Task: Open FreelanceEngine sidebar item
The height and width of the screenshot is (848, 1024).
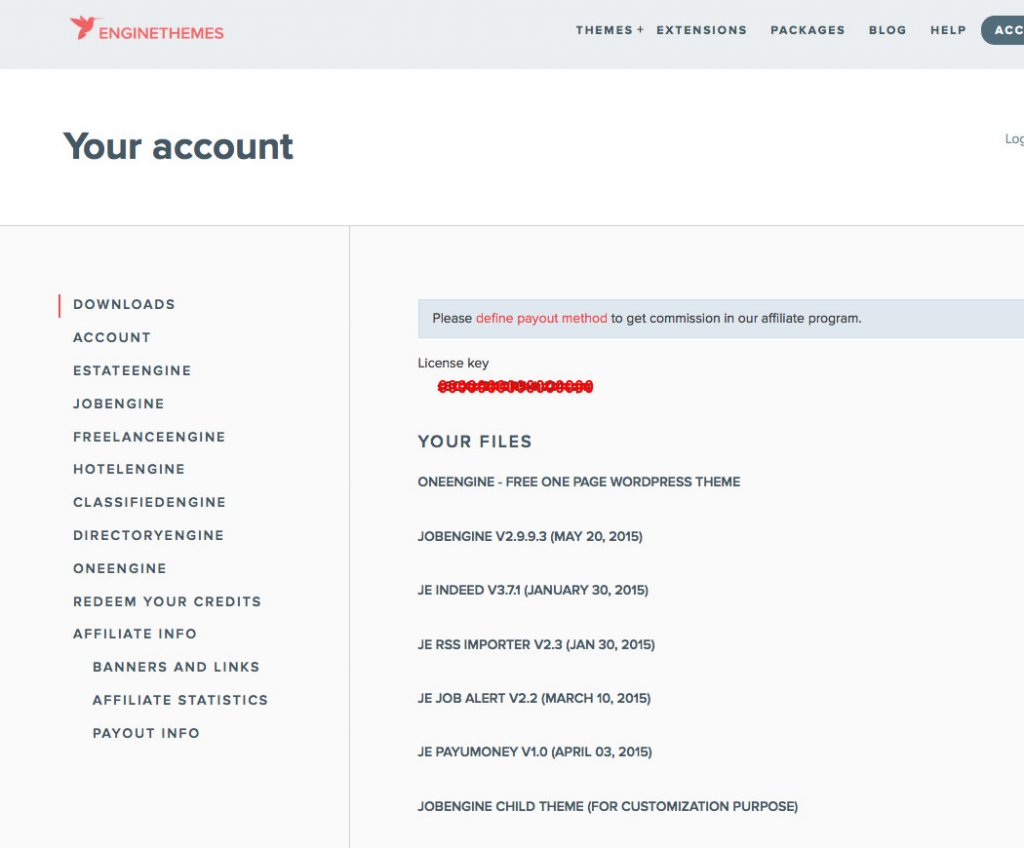Action: 149,436
